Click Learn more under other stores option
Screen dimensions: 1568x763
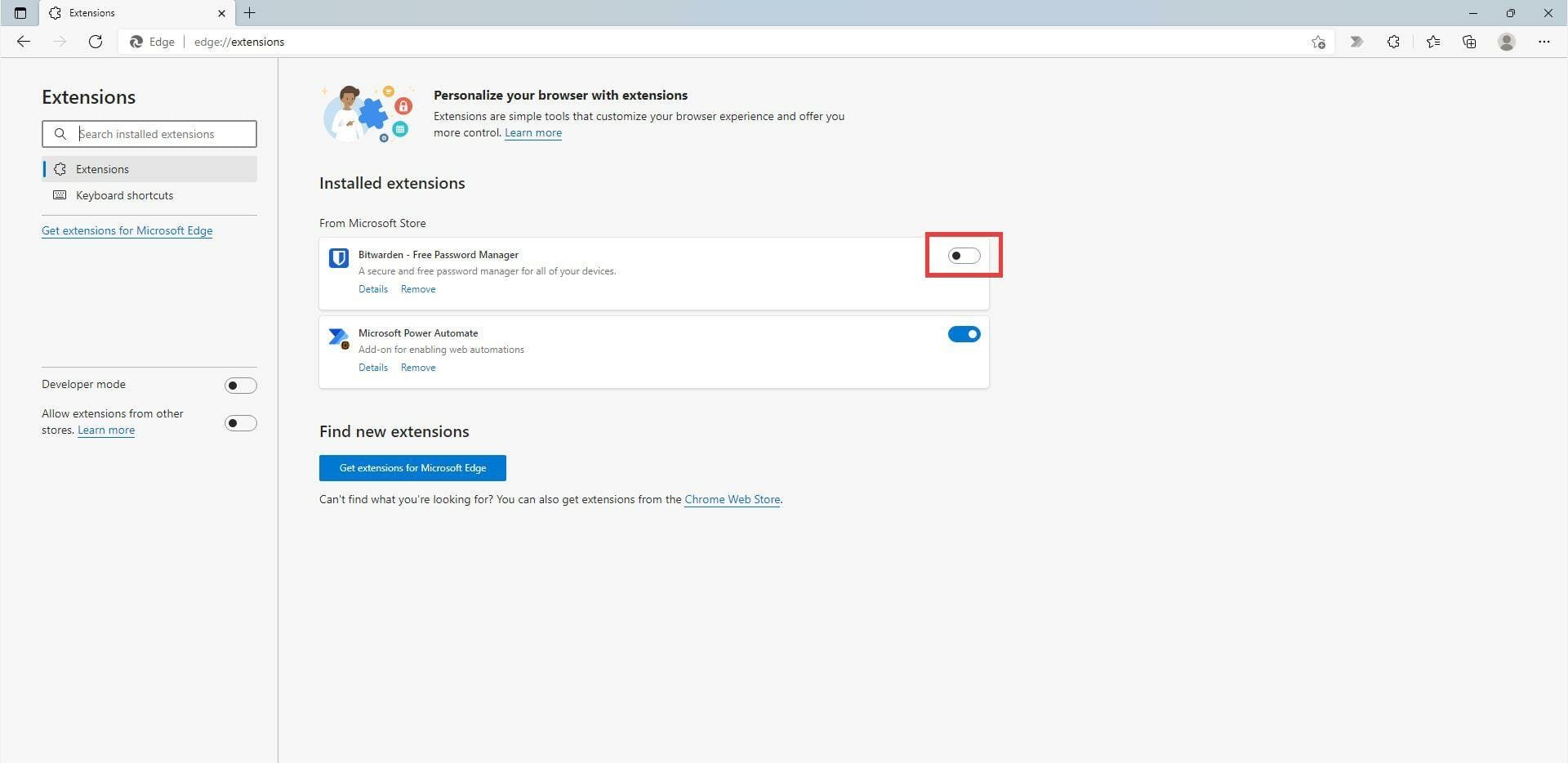click(x=106, y=430)
